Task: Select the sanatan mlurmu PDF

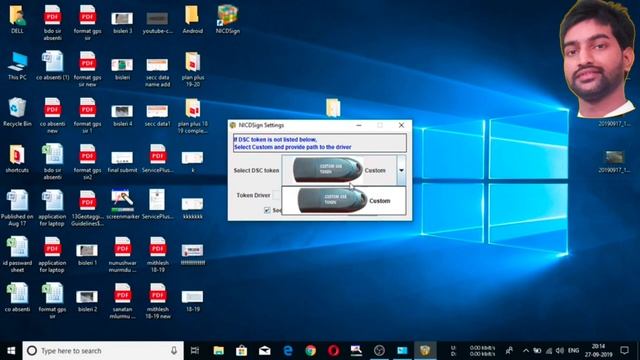Action: 122,301
